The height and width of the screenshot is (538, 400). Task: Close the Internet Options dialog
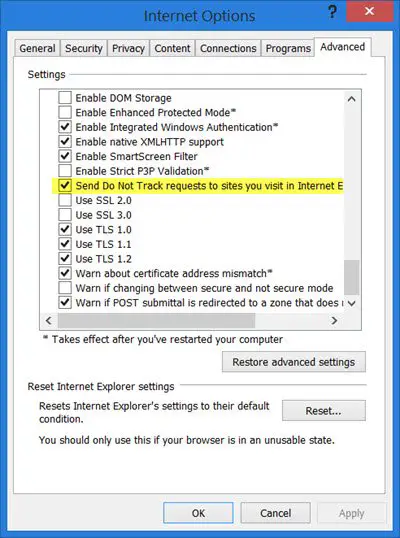coord(369,11)
